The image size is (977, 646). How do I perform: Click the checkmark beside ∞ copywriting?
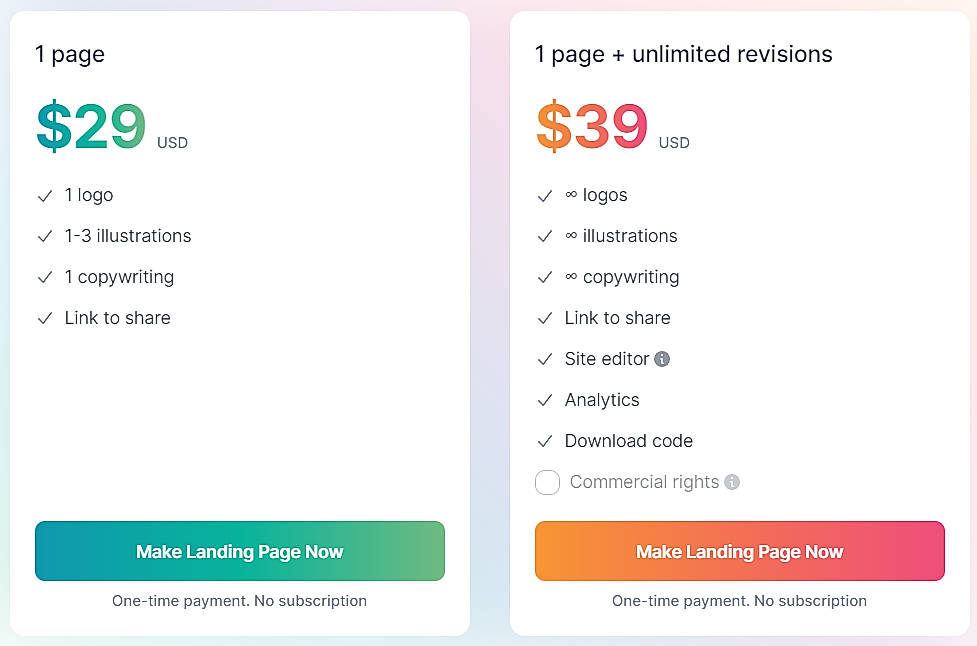click(545, 277)
